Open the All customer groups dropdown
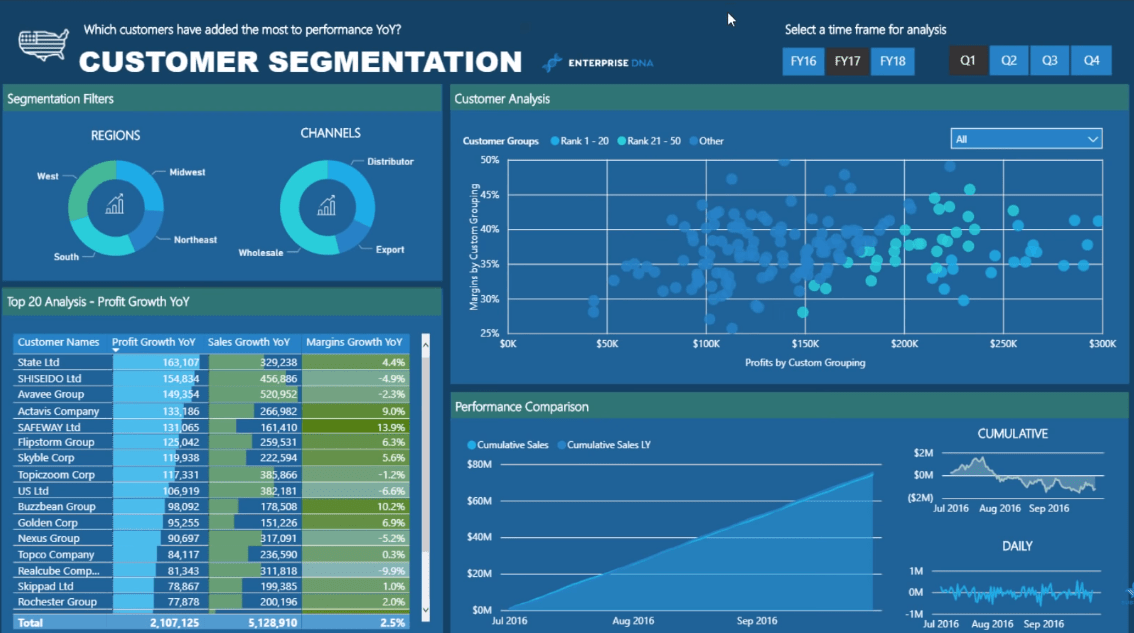Image resolution: width=1134 pixels, height=633 pixels. [x=1026, y=139]
